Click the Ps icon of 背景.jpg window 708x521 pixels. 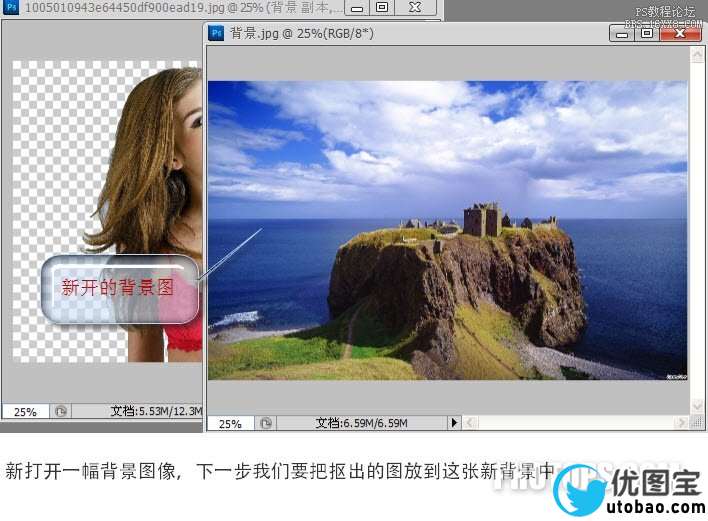[217, 33]
